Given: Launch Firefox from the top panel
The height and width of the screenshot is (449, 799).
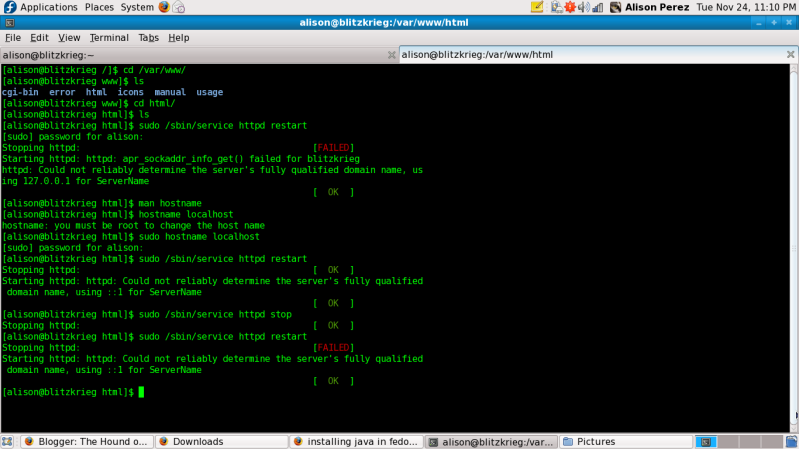Looking at the screenshot, I should tap(164, 7).
